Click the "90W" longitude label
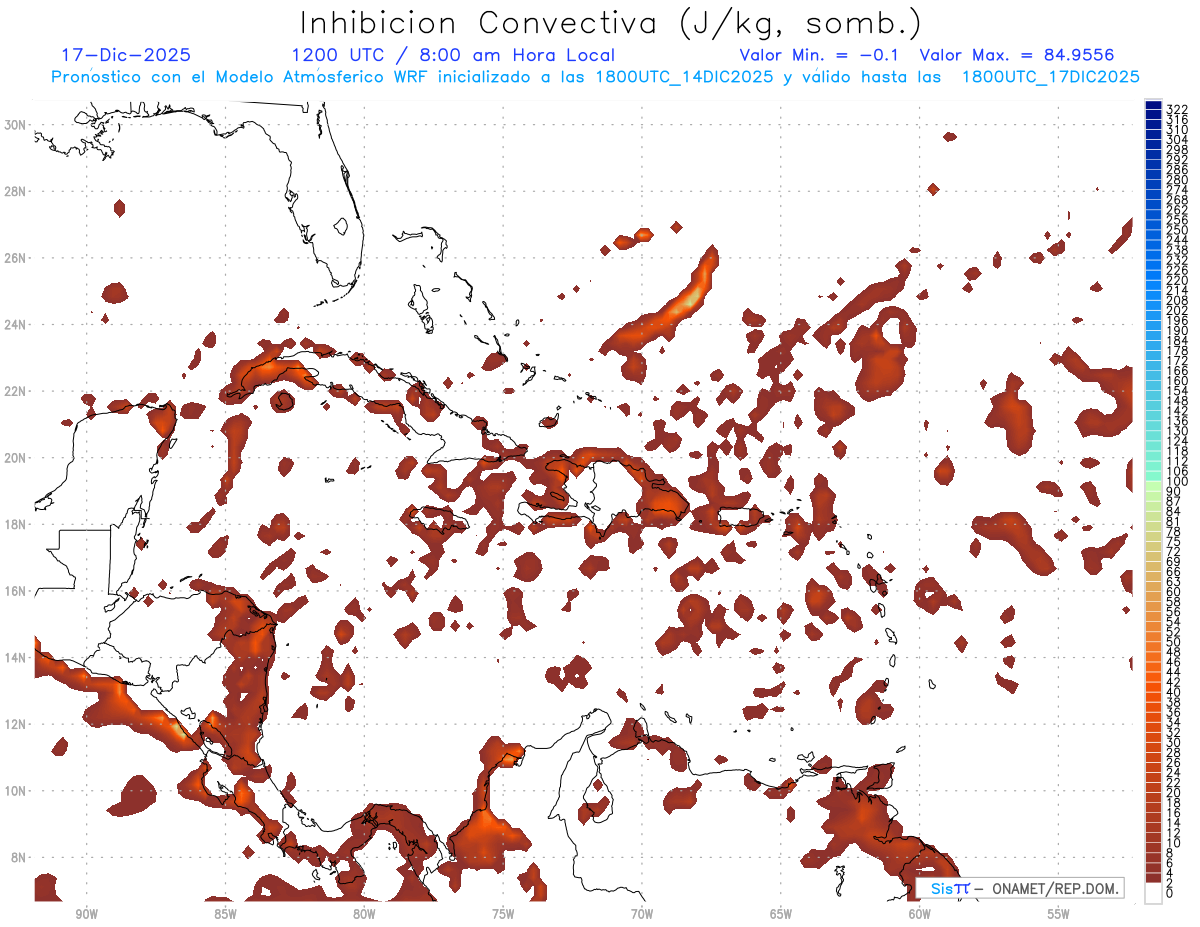The image size is (1200, 927). (86, 915)
